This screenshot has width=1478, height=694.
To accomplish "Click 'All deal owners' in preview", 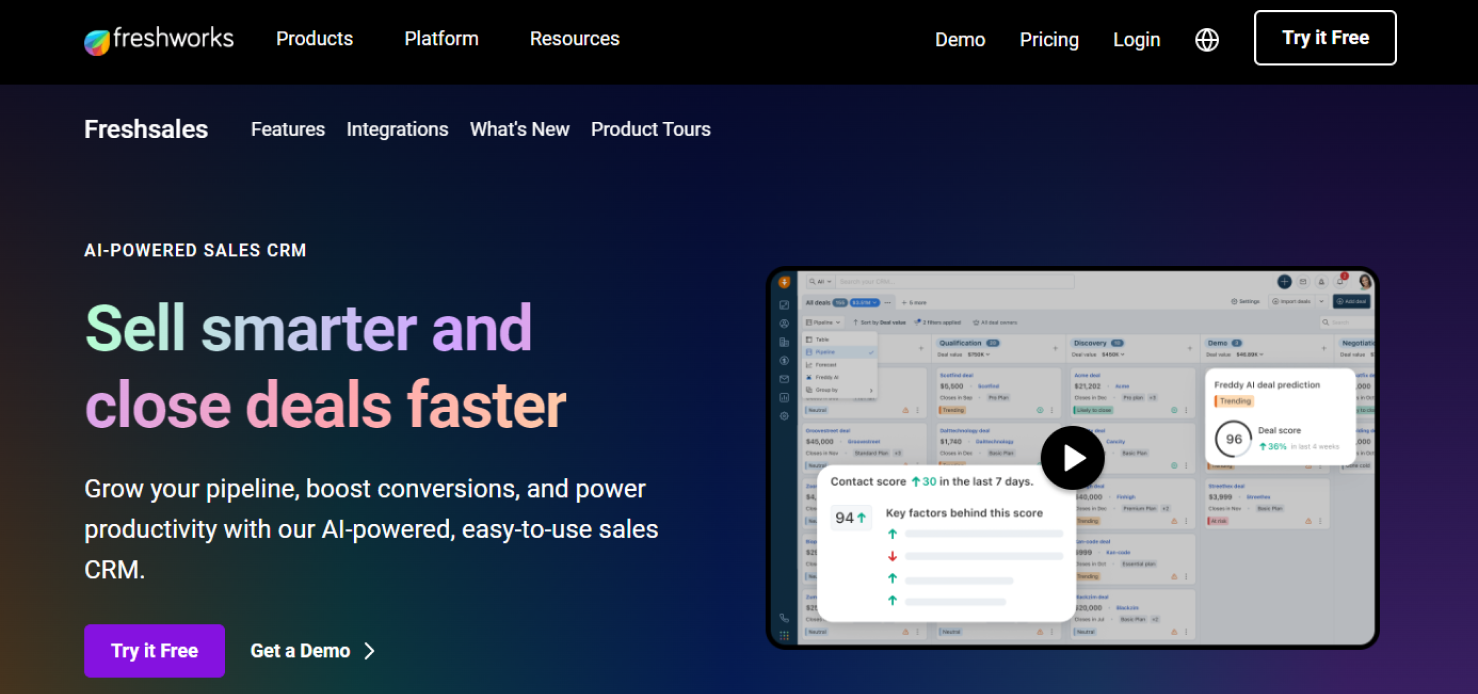I will (995, 322).
